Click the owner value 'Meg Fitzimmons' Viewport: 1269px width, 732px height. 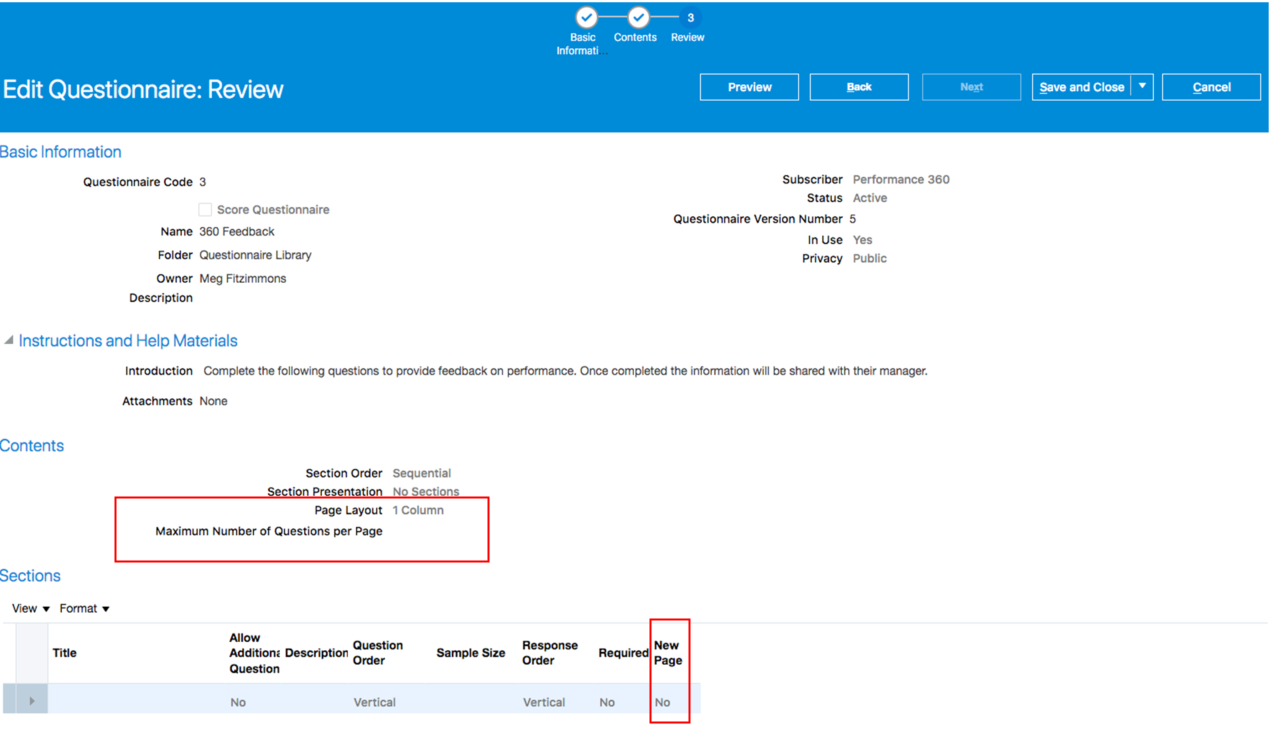(x=242, y=279)
